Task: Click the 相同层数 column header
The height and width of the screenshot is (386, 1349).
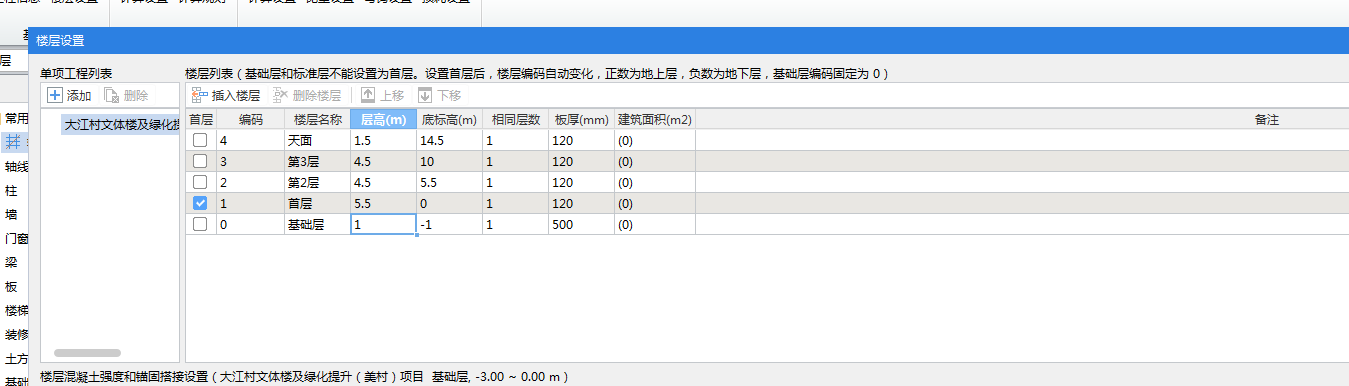Action: click(x=515, y=120)
